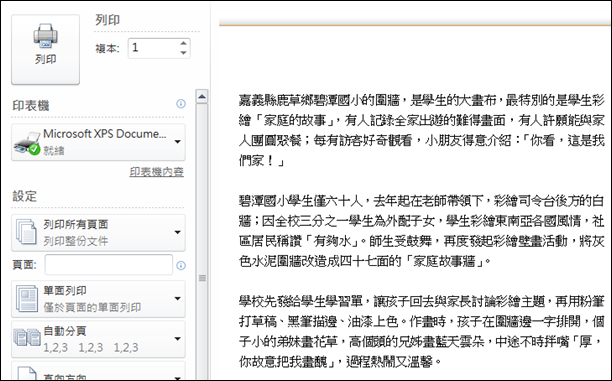This screenshot has width=612, height=381.
Task: Click the stacked pages icon for 列印所有頁面
Action: coord(26,232)
